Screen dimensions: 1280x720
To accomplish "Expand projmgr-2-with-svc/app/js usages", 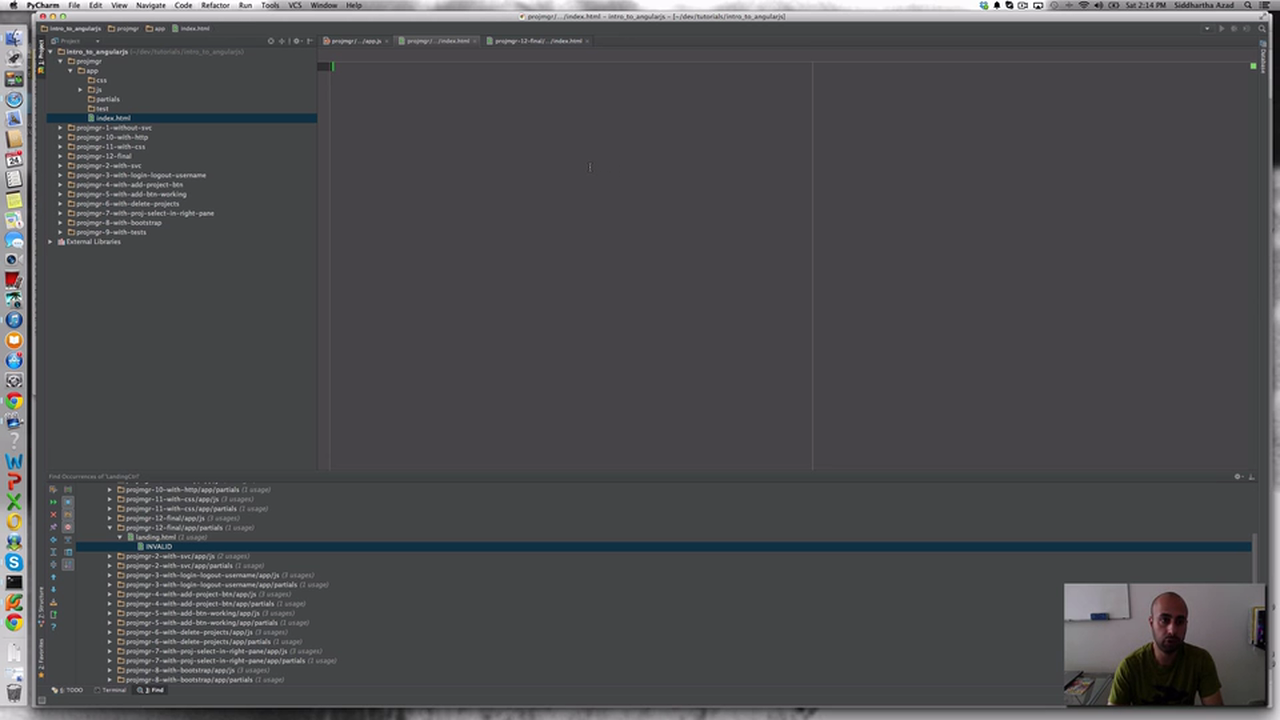I will point(110,556).
